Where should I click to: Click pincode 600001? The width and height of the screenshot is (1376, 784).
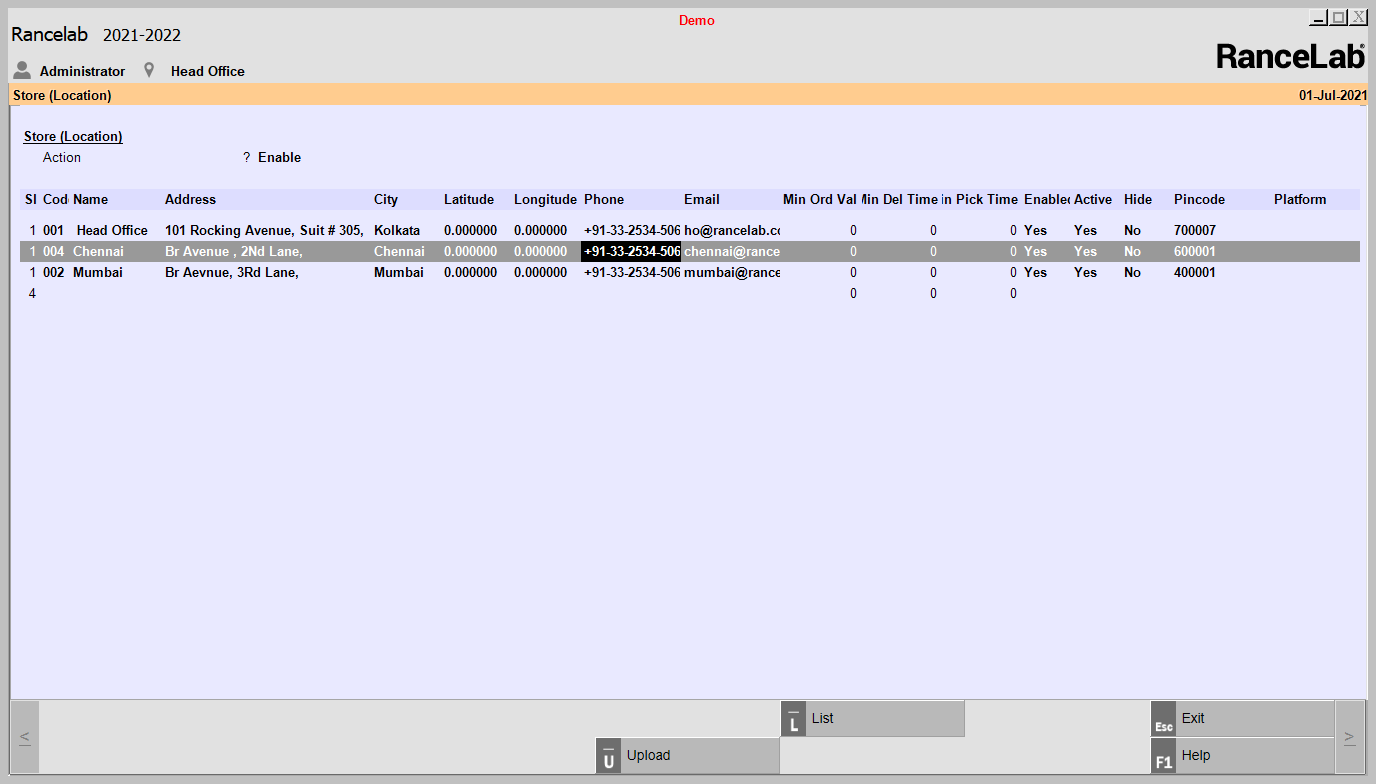pos(1195,252)
